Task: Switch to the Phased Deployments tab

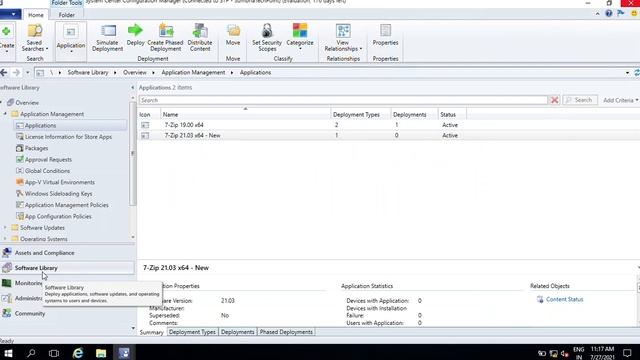Action: pyautogui.click(x=286, y=332)
